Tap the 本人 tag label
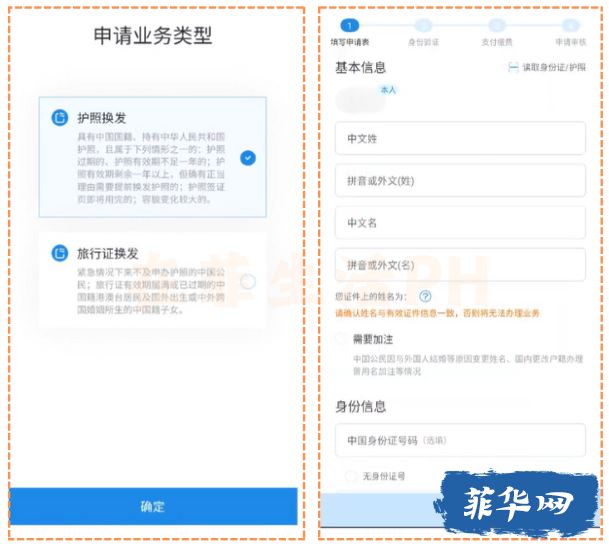The width and height of the screenshot is (609, 550). coord(388,90)
